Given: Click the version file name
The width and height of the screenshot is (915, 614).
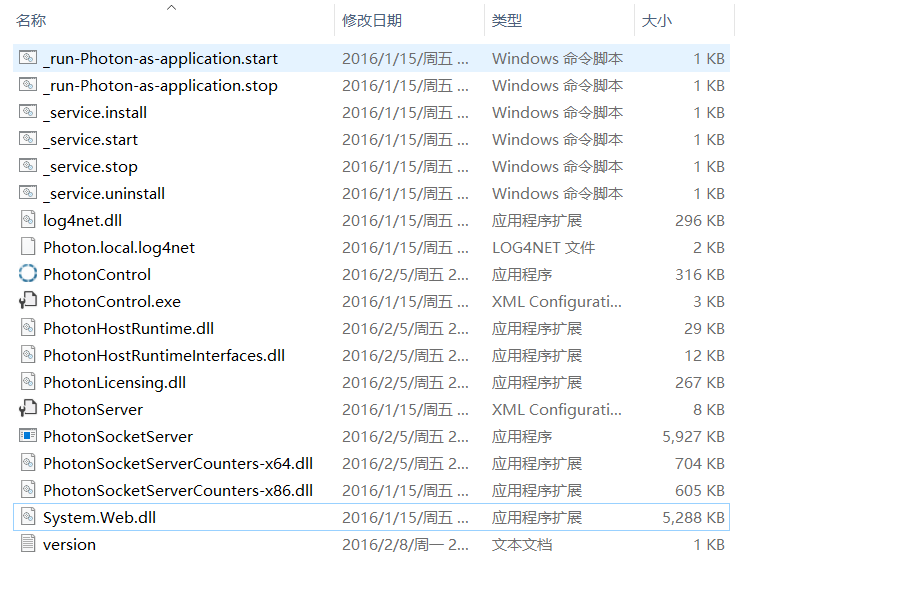Looking at the screenshot, I should [69, 545].
